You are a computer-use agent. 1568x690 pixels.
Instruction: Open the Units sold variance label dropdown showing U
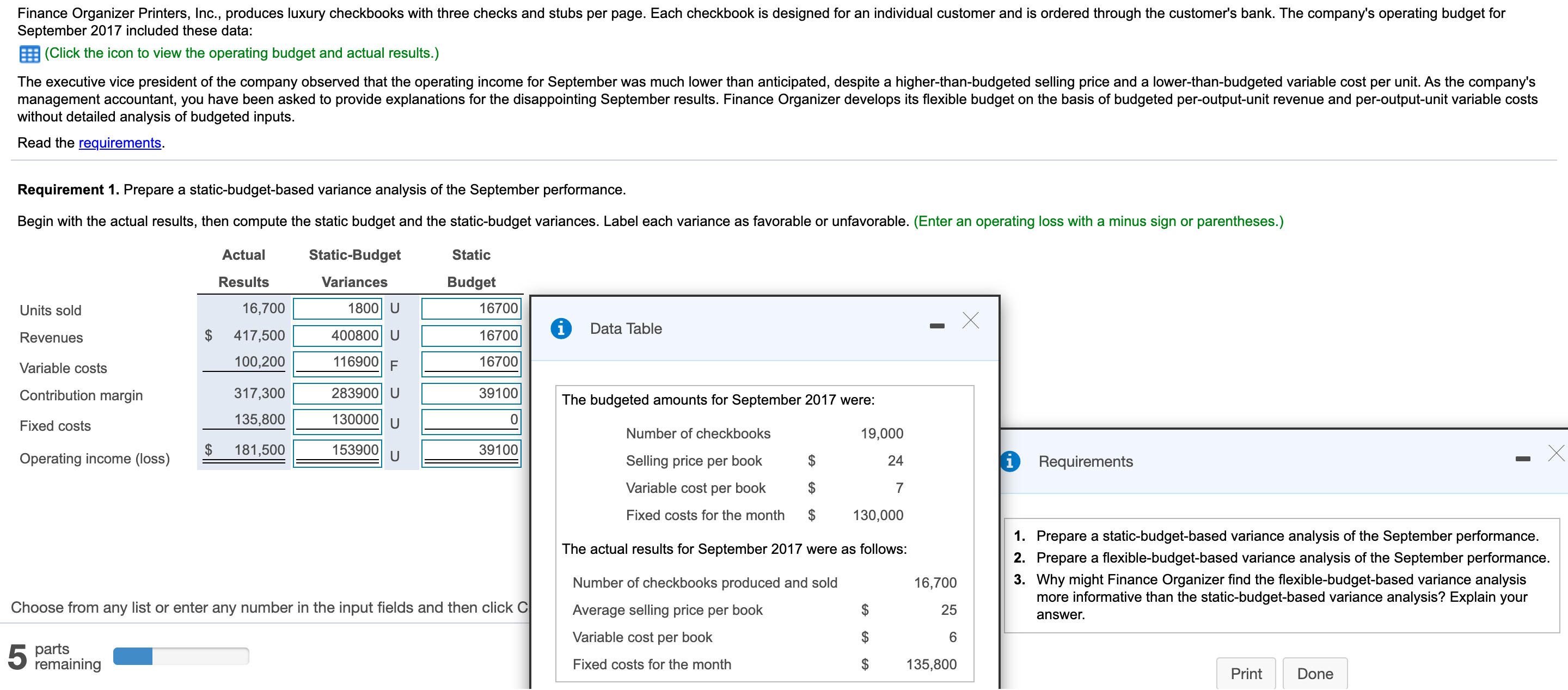[394, 308]
